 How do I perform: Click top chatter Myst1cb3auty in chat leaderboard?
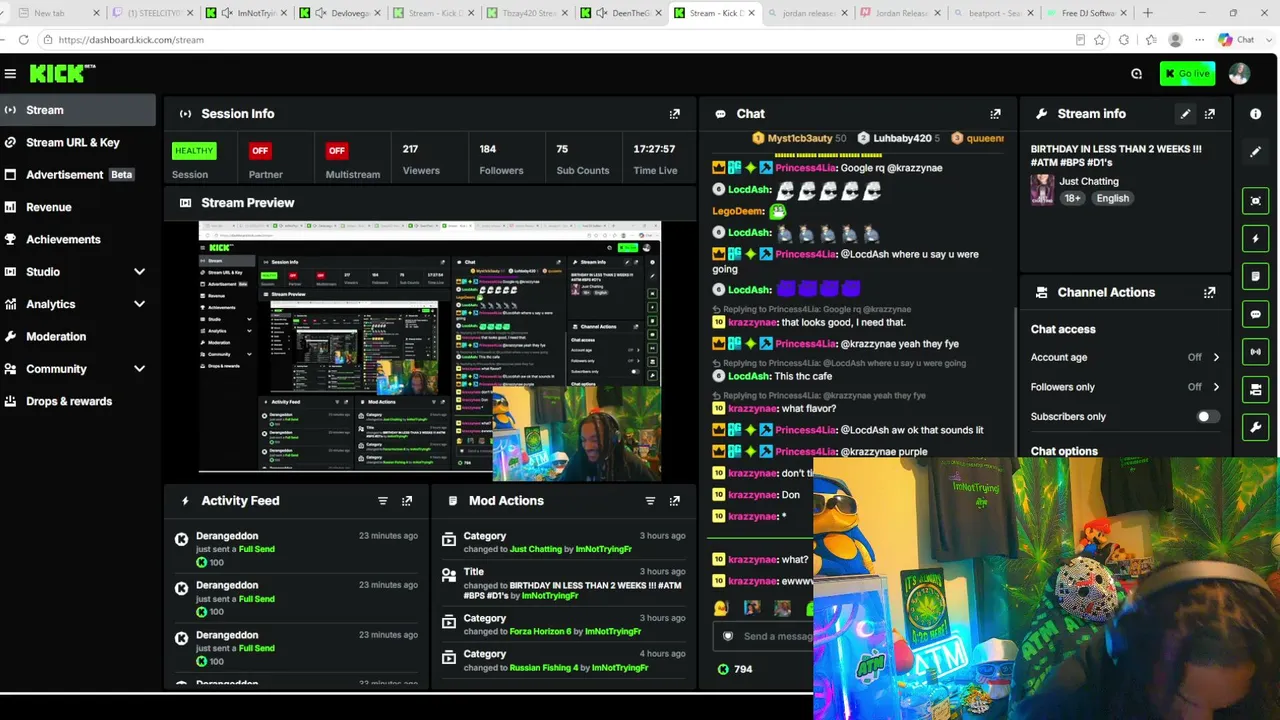pos(799,138)
